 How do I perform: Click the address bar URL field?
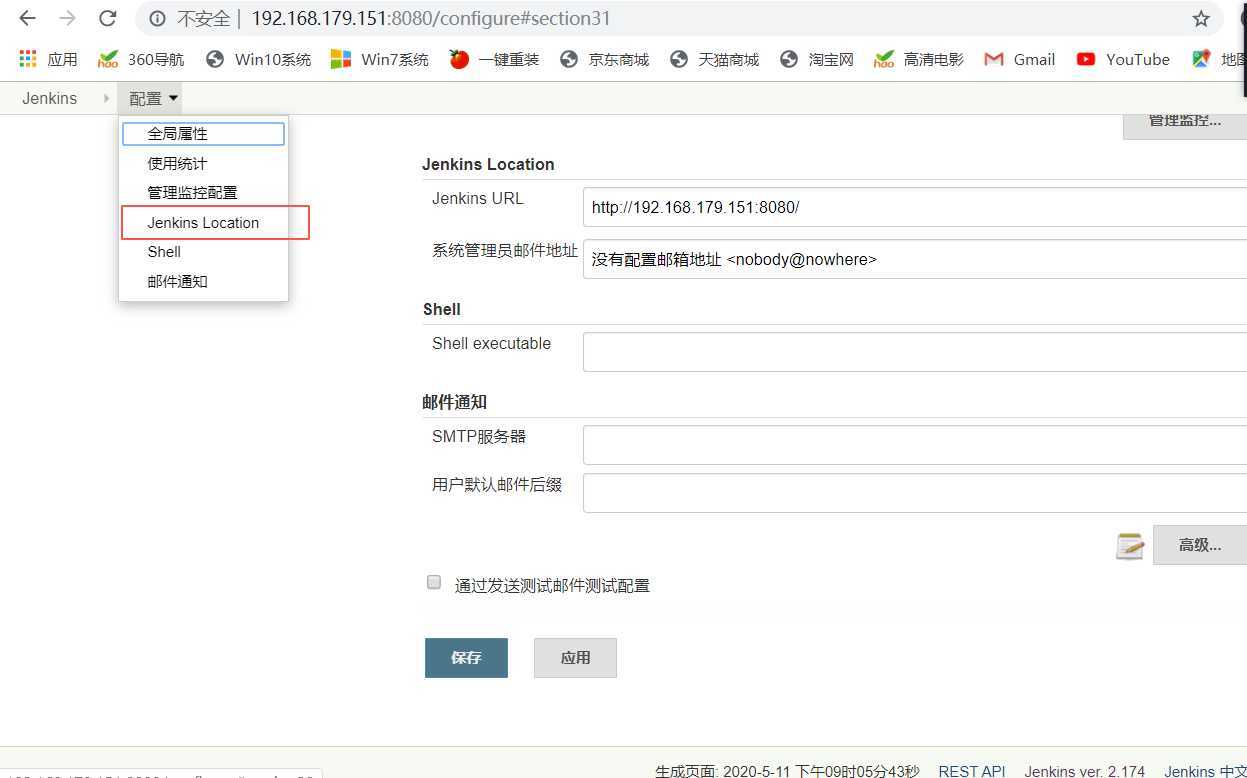point(680,19)
